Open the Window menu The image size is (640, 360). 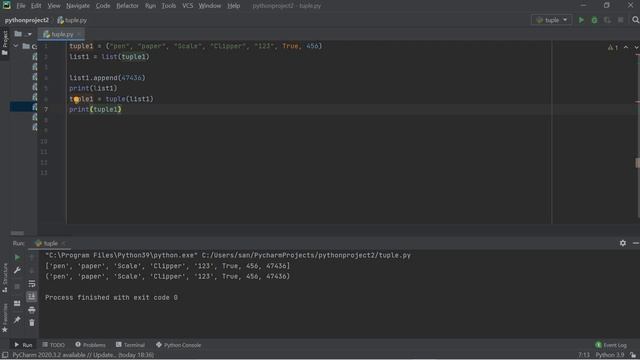click(x=210, y=6)
